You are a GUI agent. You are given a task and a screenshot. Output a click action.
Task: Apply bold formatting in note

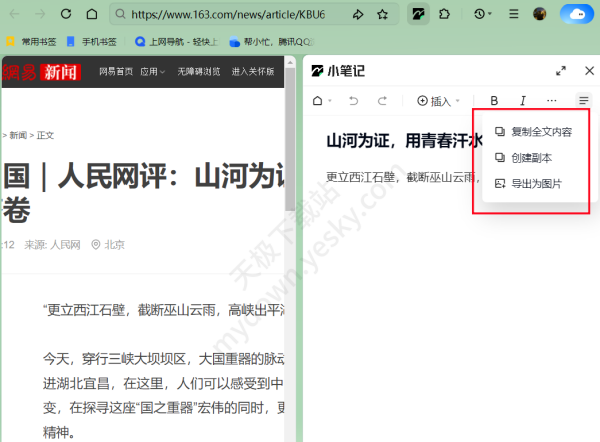(494, 101)
